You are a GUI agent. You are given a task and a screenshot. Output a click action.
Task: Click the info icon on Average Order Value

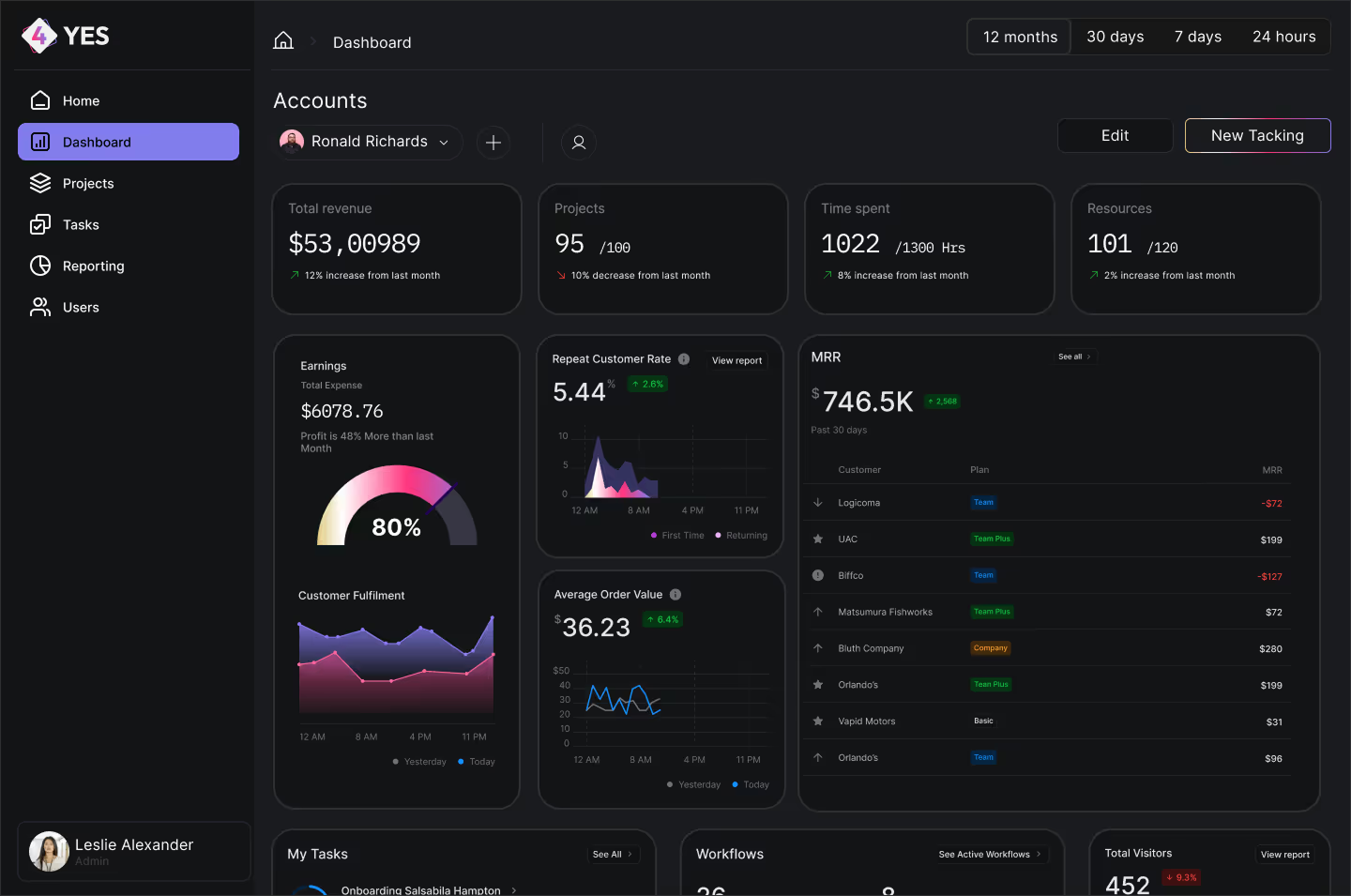(x=675, y=594)
